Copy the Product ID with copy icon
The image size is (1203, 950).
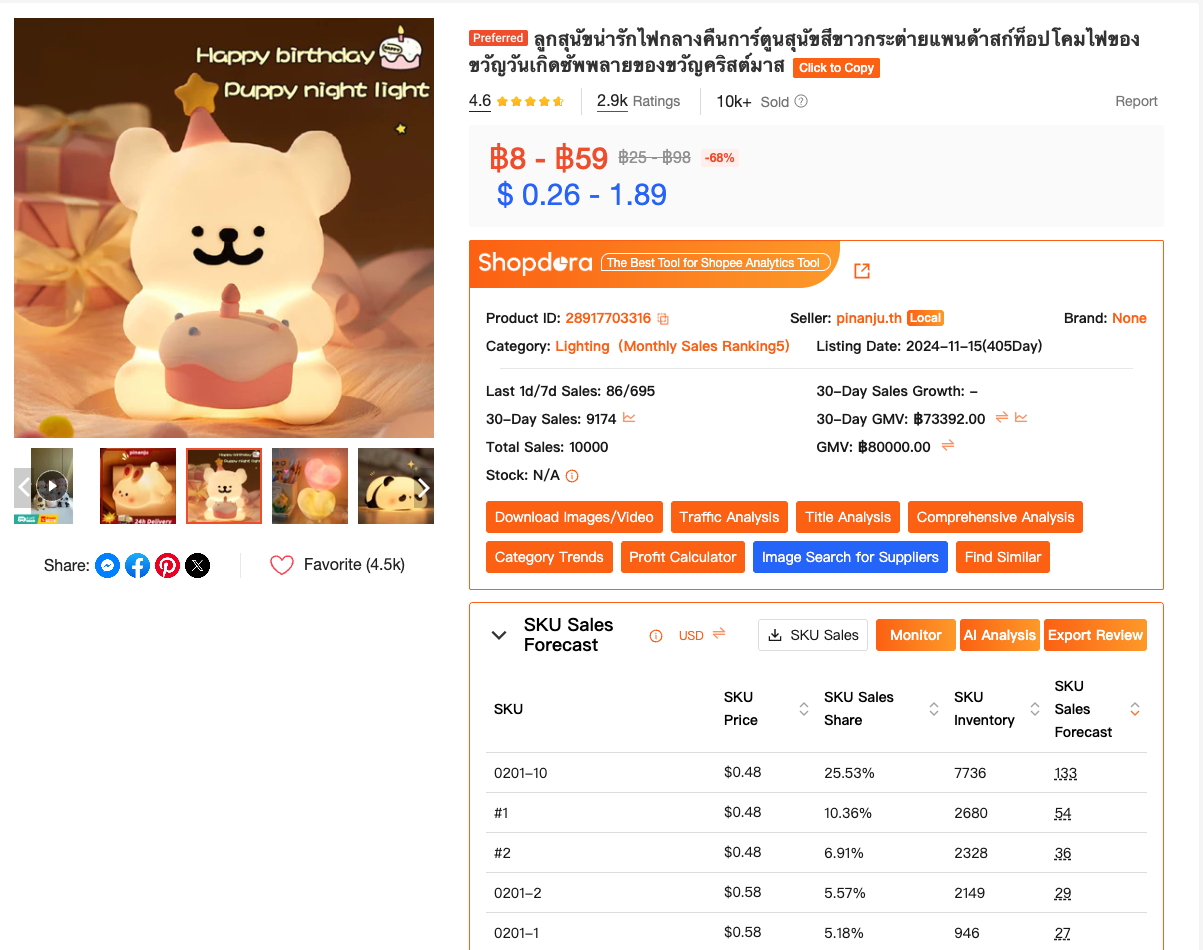[663, 319]
